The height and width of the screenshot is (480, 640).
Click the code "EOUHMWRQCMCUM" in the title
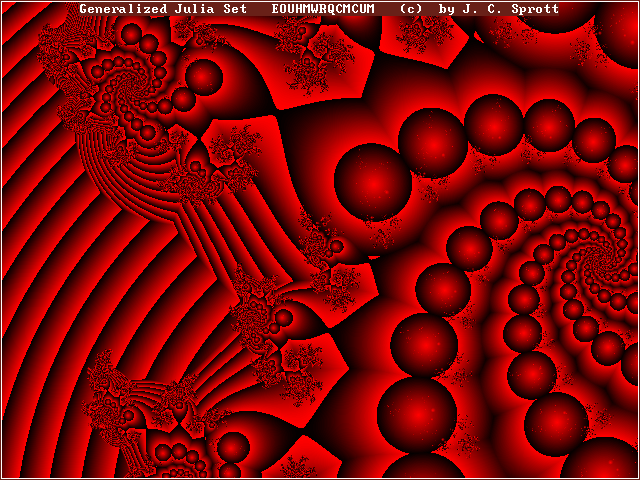pyautogui.click(x=323, y=9)
